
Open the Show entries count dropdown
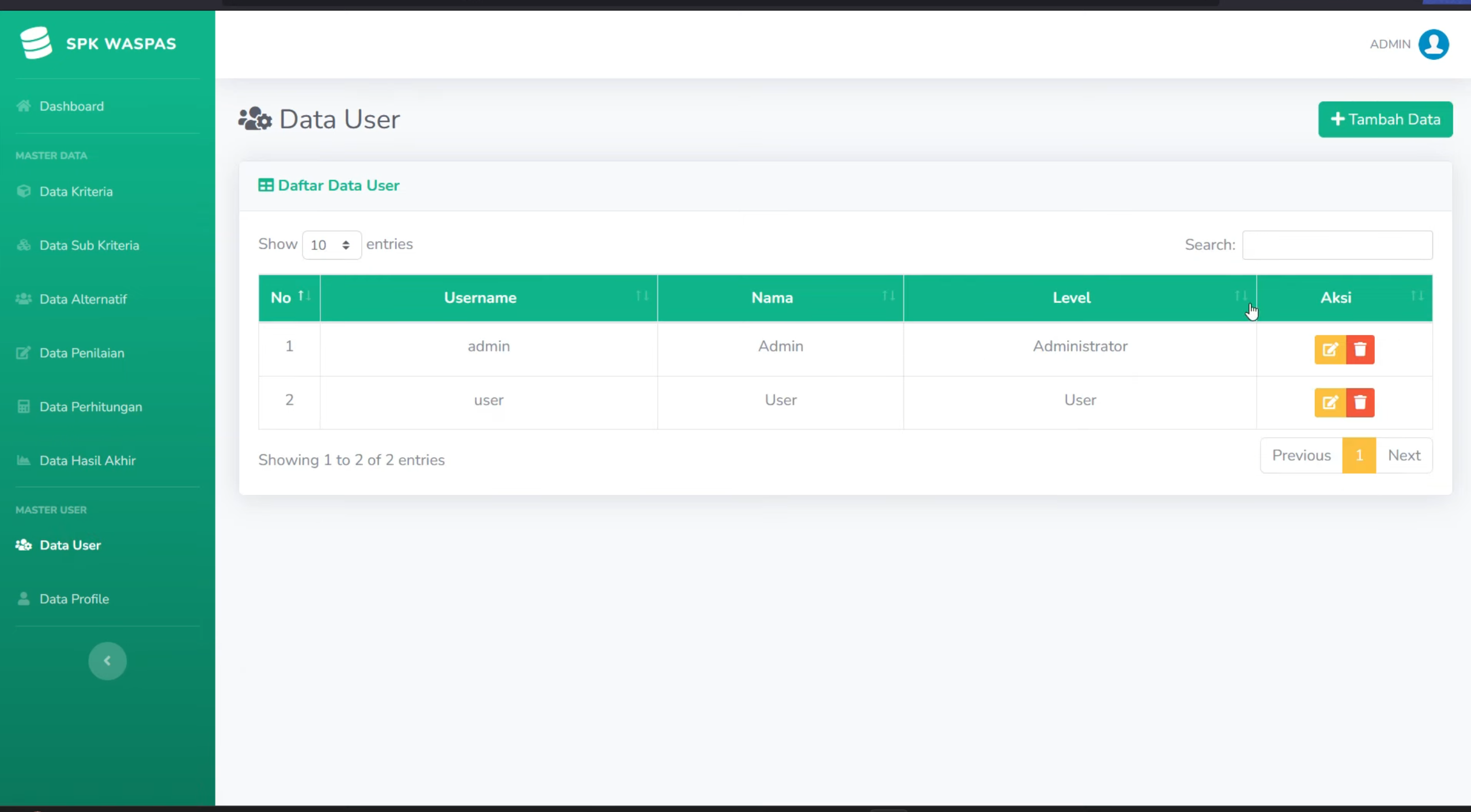(332, 245)
